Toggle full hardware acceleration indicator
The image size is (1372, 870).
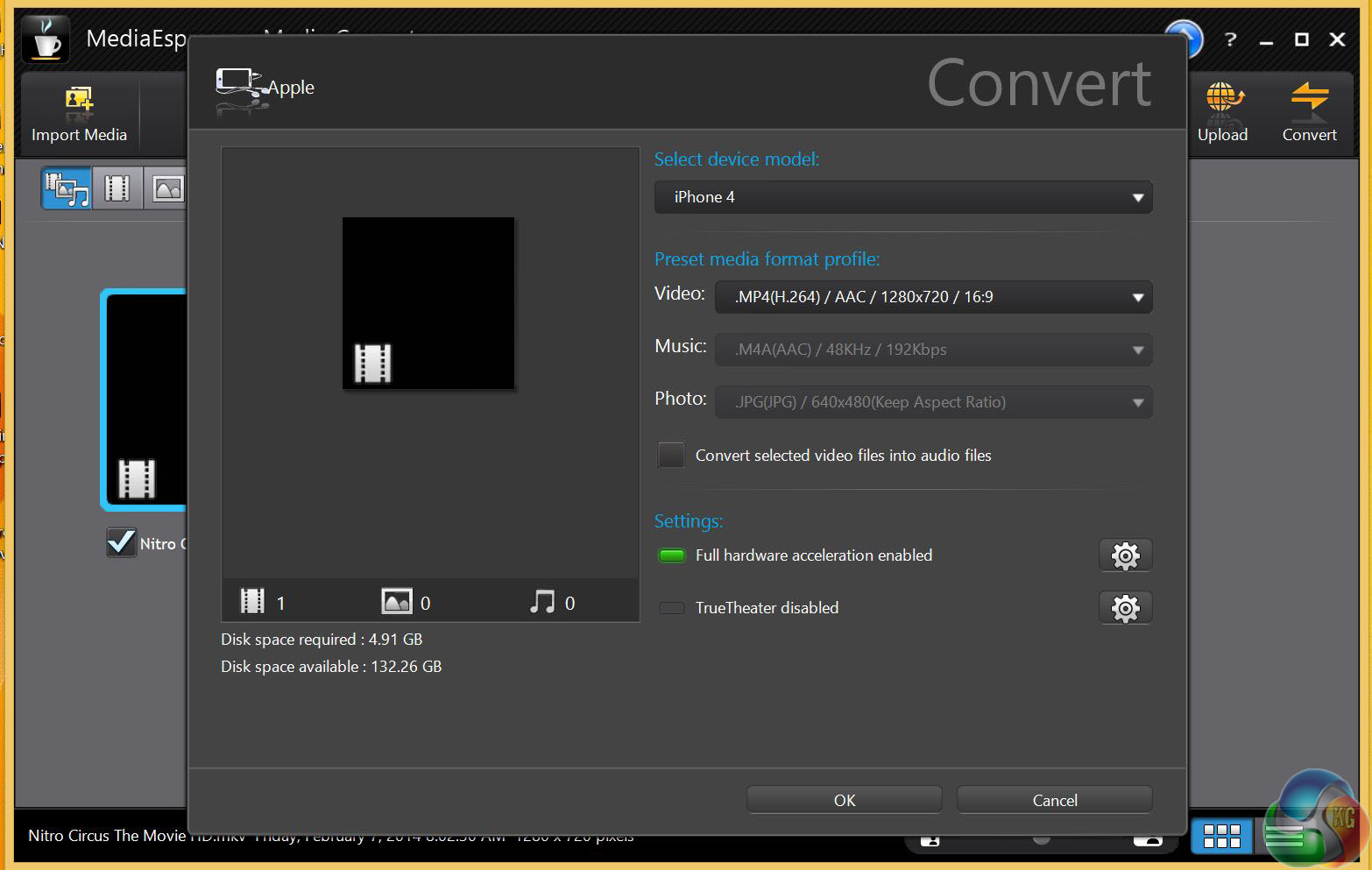pos(672,555)
